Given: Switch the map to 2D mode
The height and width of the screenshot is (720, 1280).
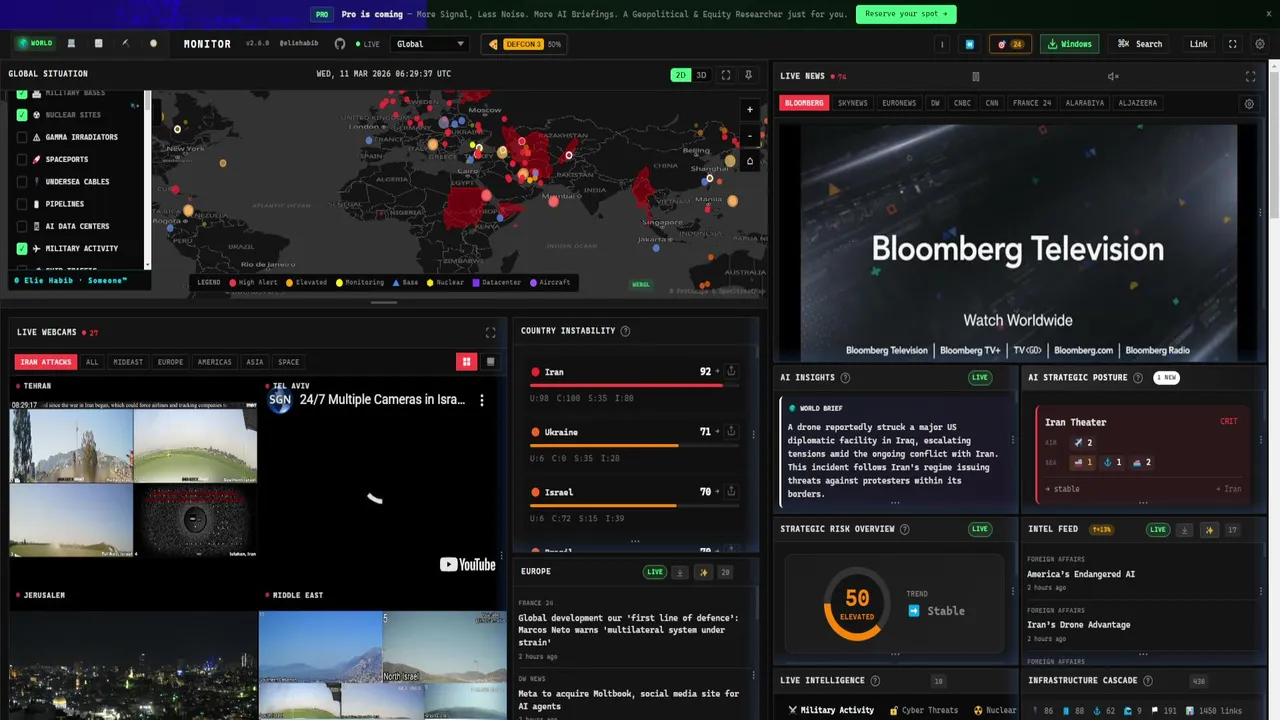Looking at the screenshot, I should (x=680, y=75).
